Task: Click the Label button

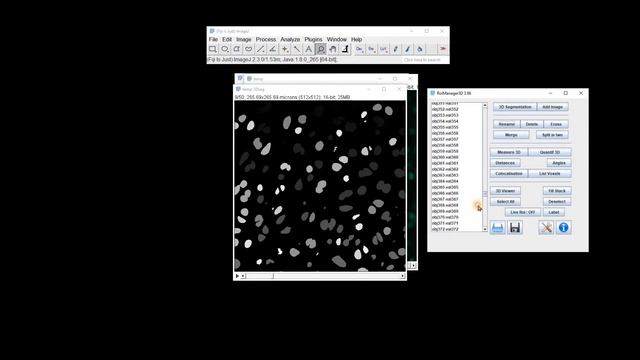Action: (x=554, y=212)
